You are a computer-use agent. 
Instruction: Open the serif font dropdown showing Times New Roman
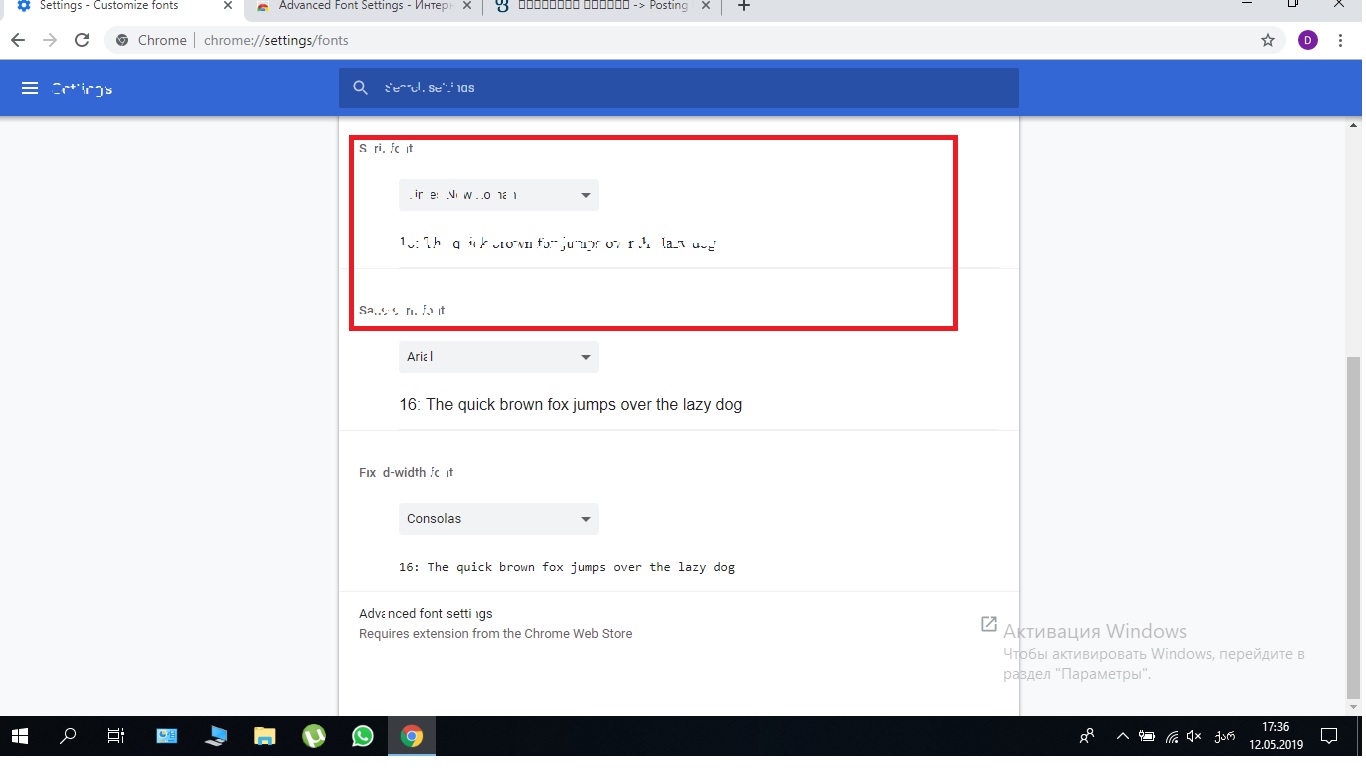(x=499, y=195)
